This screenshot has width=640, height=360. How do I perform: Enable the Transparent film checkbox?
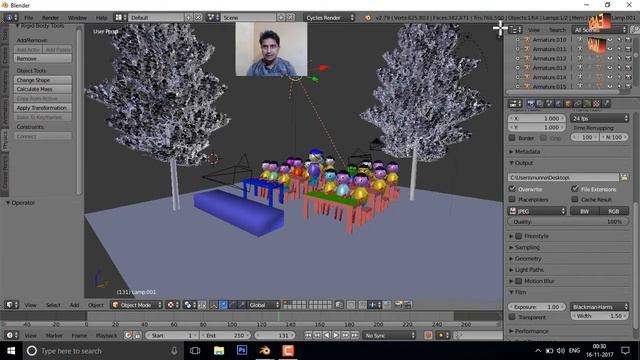[512, 317]
